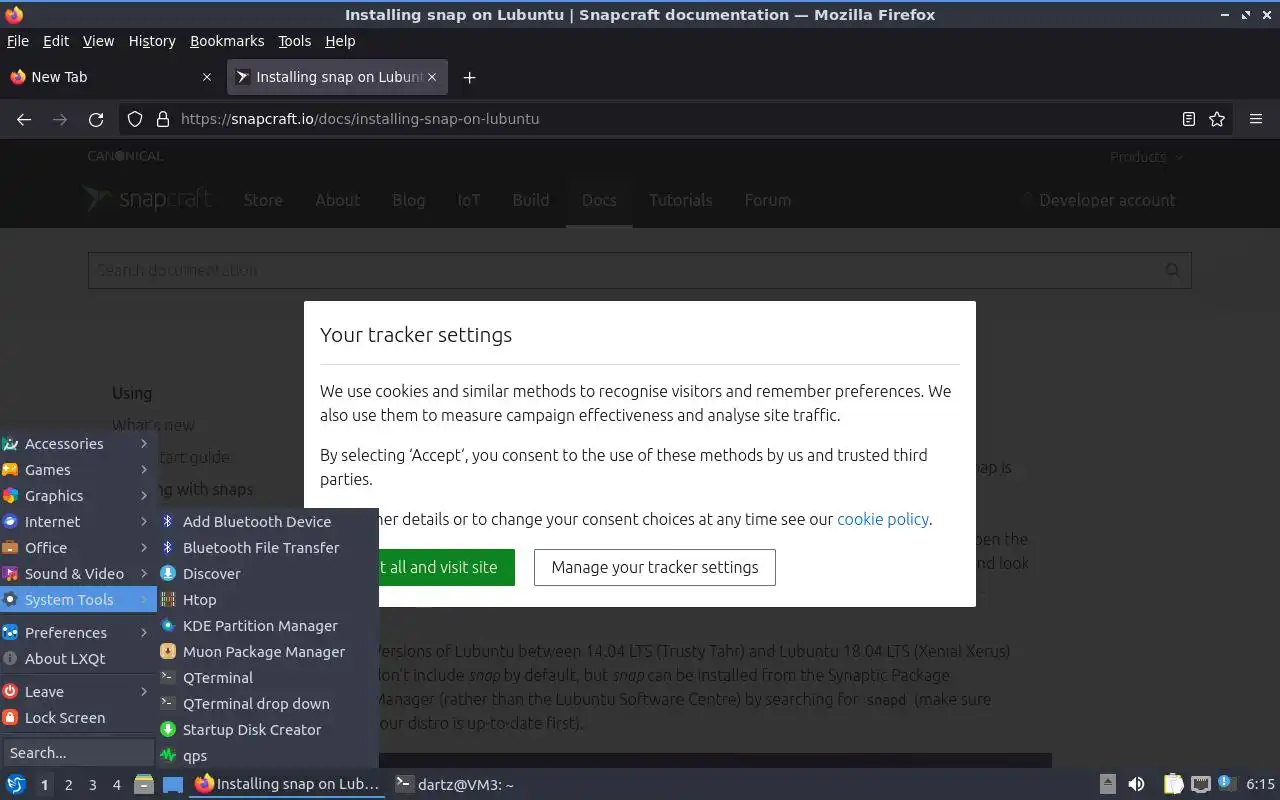This screenshot has width=1280, height=800.
Task: Launch QTerminal
Action: 267,677
